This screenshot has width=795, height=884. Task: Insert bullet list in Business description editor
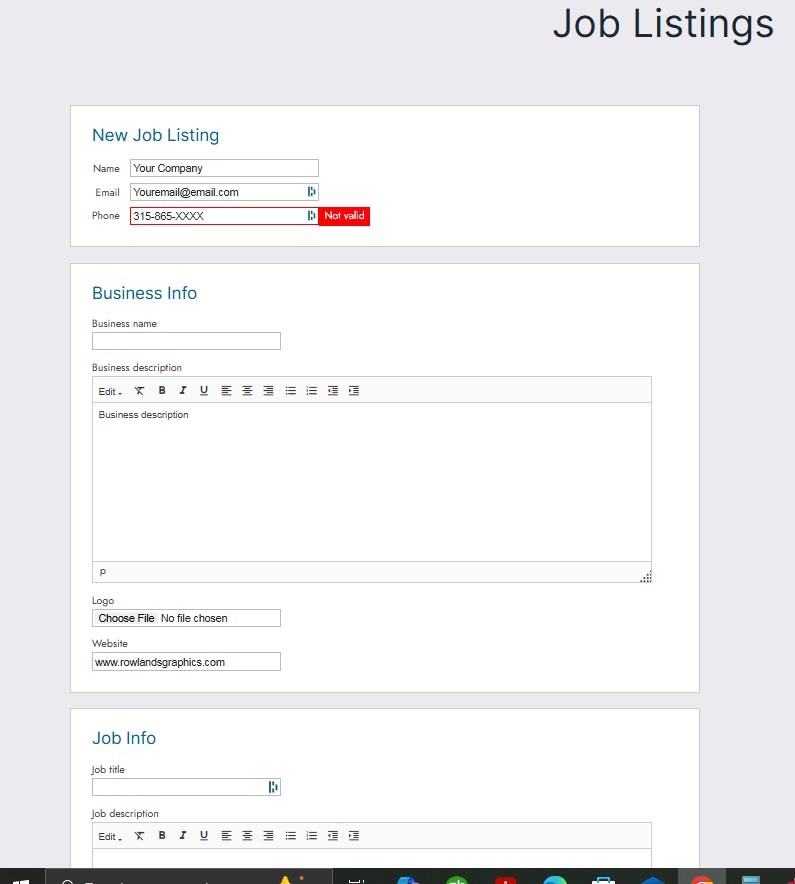coord(290,391)
